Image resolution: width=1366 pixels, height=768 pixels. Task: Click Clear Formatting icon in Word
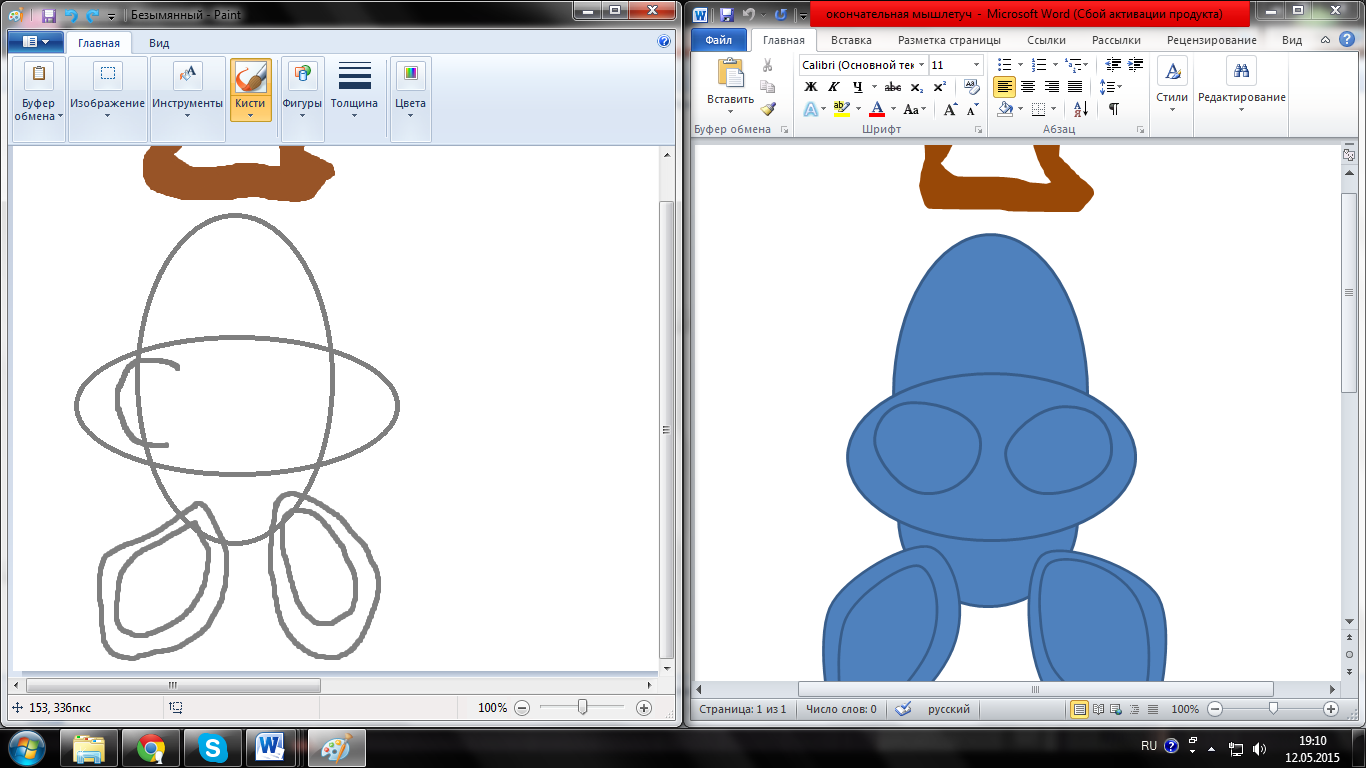(972, 87)
